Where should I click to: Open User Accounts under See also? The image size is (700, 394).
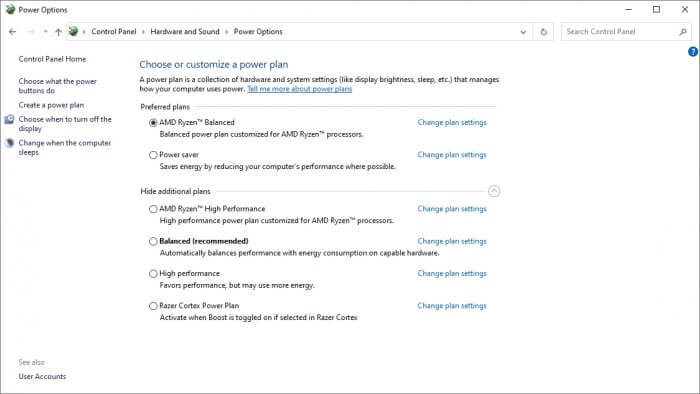coord(42,377)
